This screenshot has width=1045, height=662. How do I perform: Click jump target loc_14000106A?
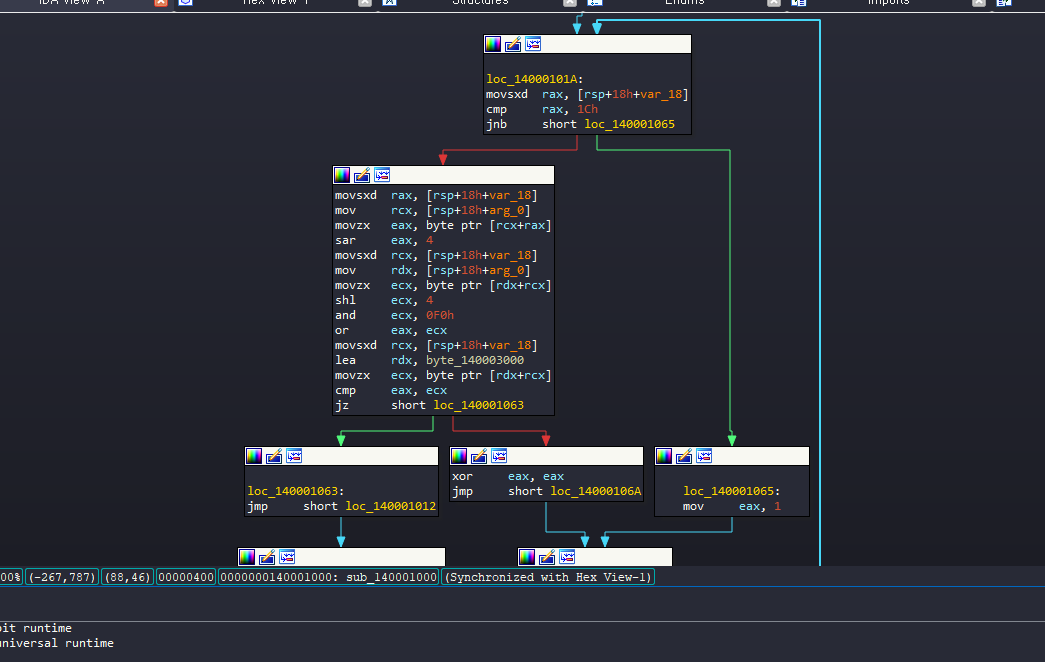coord(596,491)
